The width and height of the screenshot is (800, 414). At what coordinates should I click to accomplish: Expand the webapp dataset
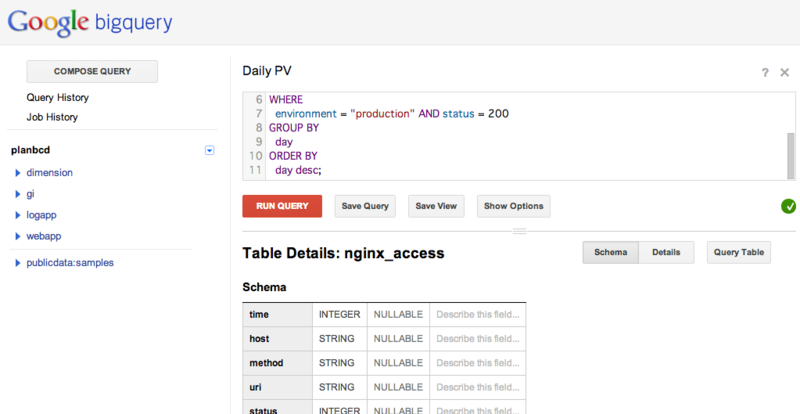click(x=18, y=236)
